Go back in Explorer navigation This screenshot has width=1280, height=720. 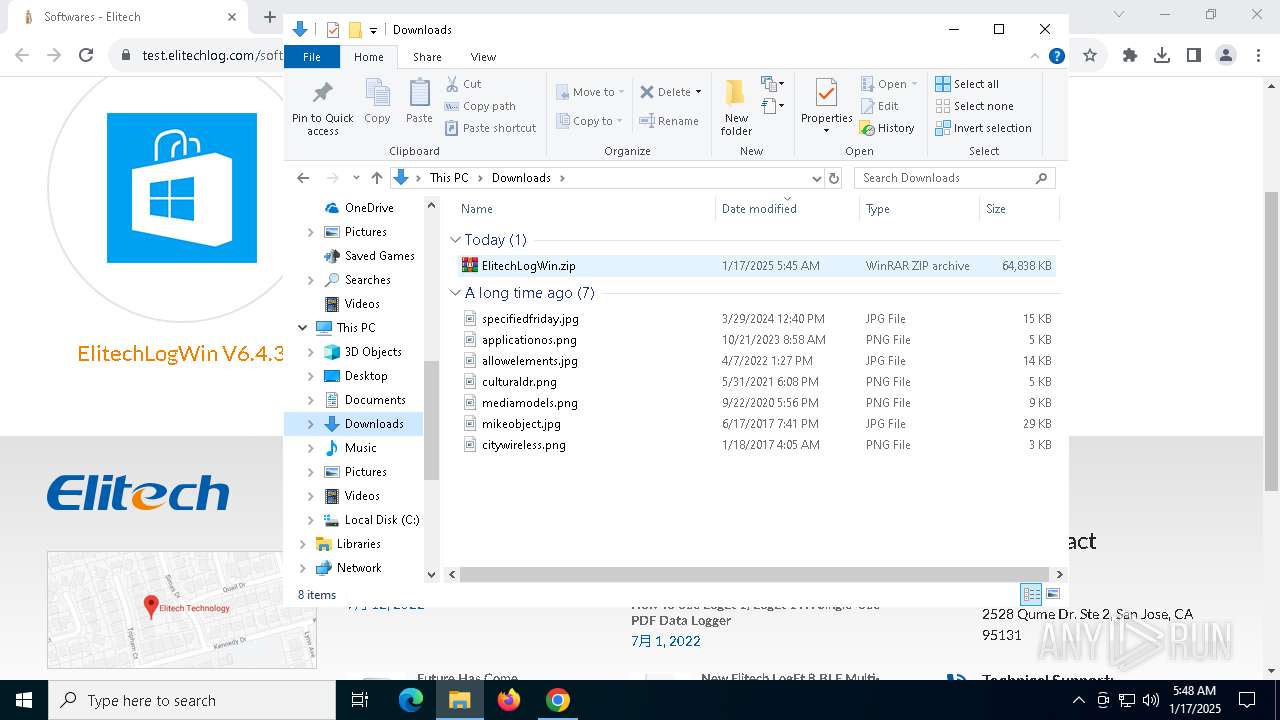(x=303, y=178)
